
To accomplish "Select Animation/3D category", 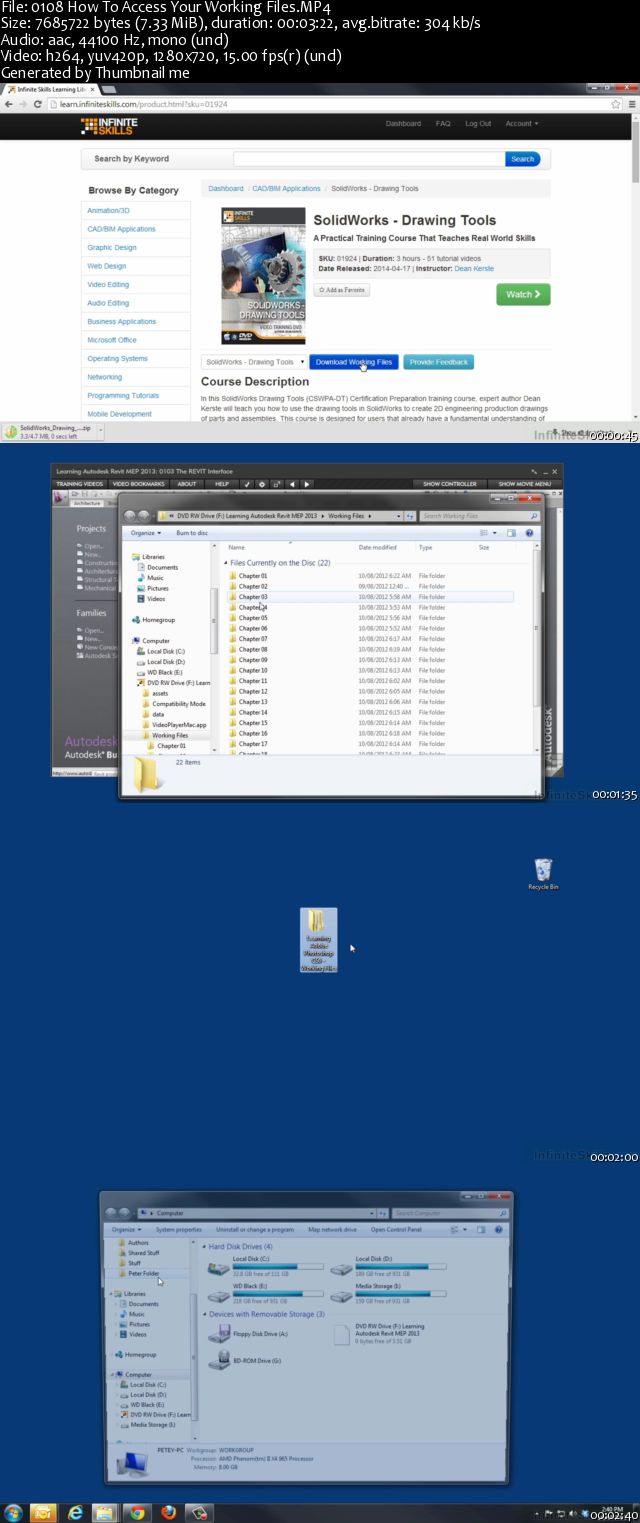I will (108, 211).
